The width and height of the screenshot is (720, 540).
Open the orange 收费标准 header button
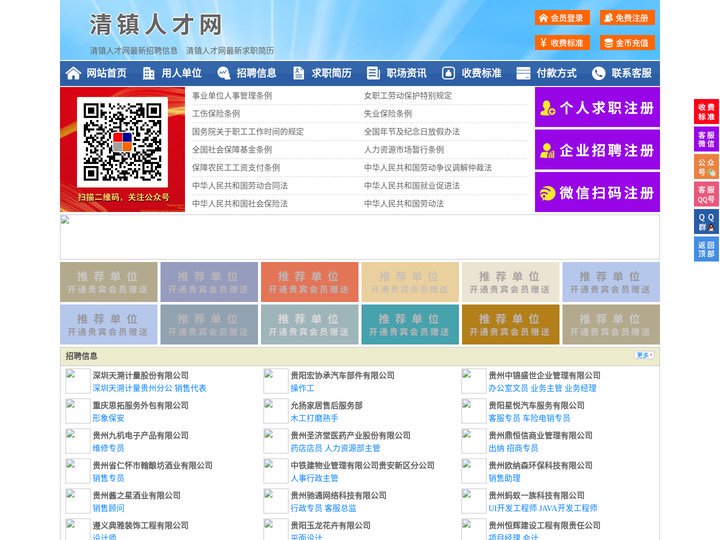point(562,43)
